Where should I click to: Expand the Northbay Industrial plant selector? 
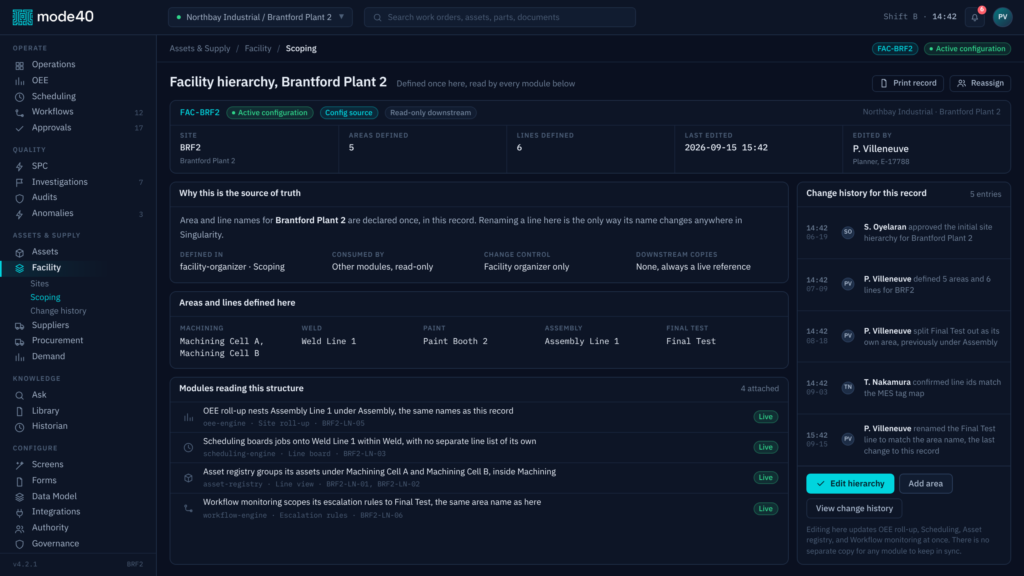(x=260, y=17)
